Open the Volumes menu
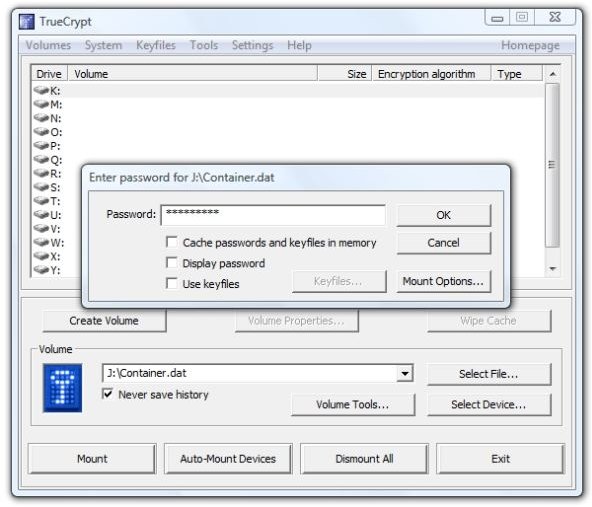Viewport: 592px width, 507px height. point(48,45)
